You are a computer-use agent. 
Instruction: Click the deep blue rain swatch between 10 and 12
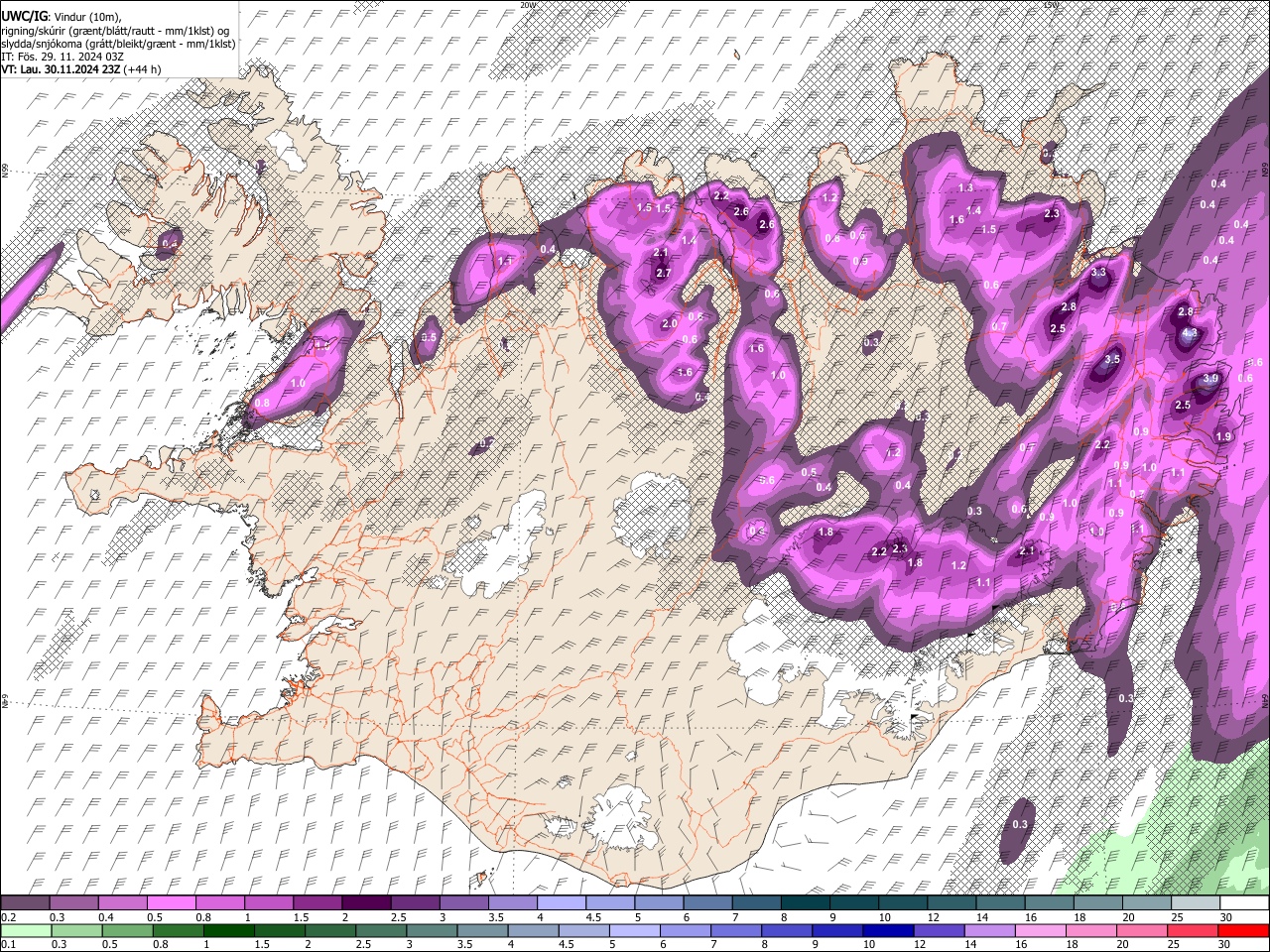(x=888, y=930)
